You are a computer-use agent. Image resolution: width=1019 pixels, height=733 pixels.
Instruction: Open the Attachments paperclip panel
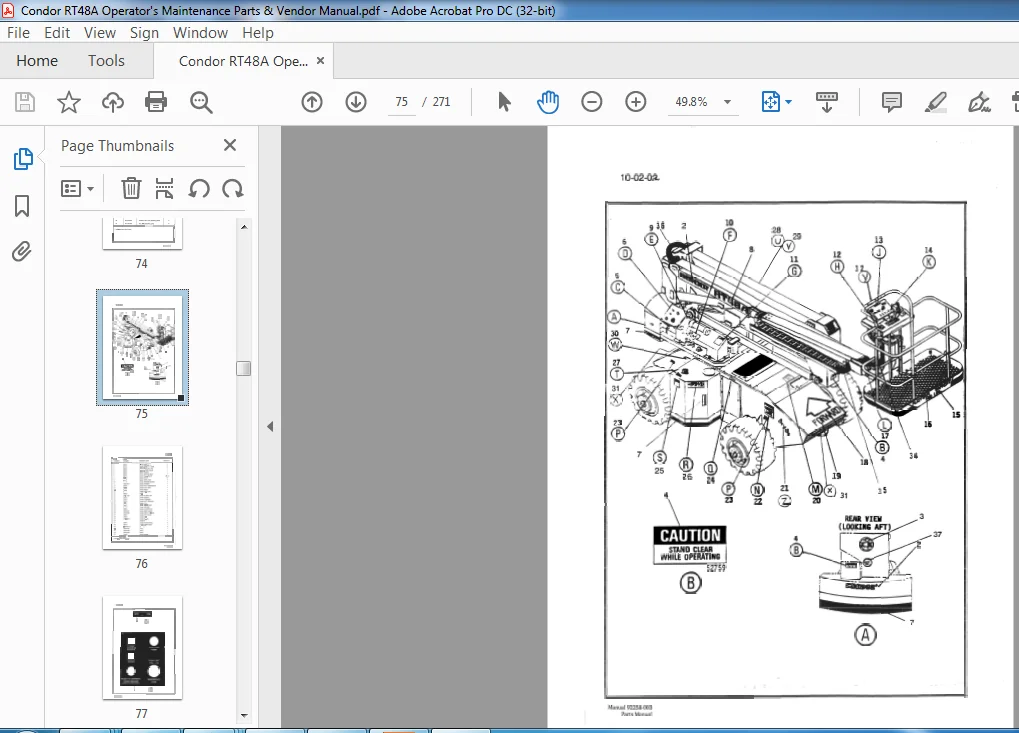click(21, 251)
